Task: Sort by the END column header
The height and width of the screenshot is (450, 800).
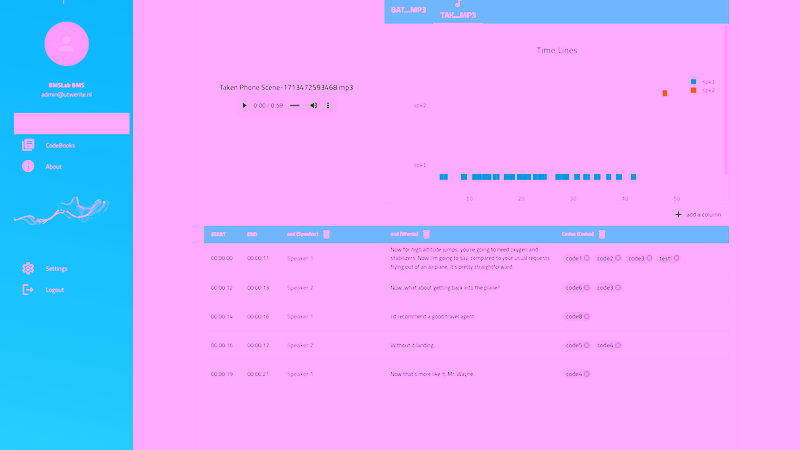Action: point(252,234)
